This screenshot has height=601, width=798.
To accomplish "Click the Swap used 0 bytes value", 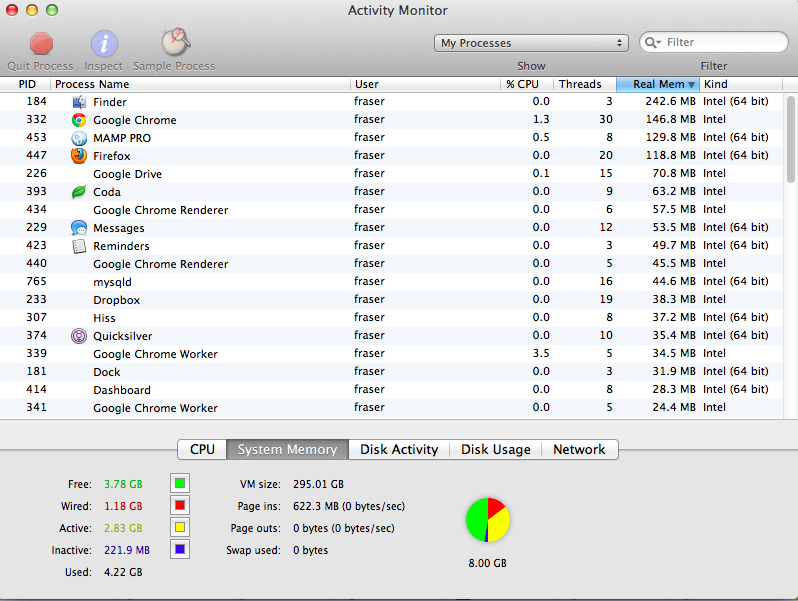I will click(x=310, y=550).
